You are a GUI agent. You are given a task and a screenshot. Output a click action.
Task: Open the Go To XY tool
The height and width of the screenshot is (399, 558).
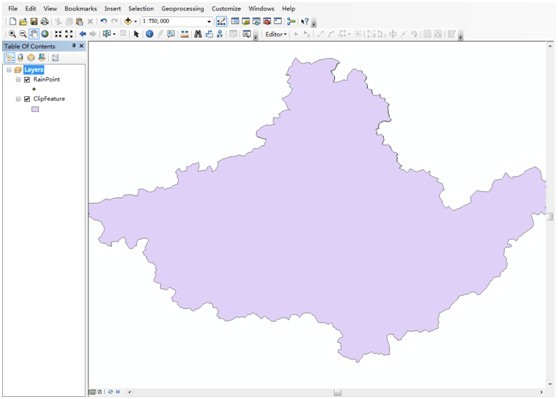[220, 34]
